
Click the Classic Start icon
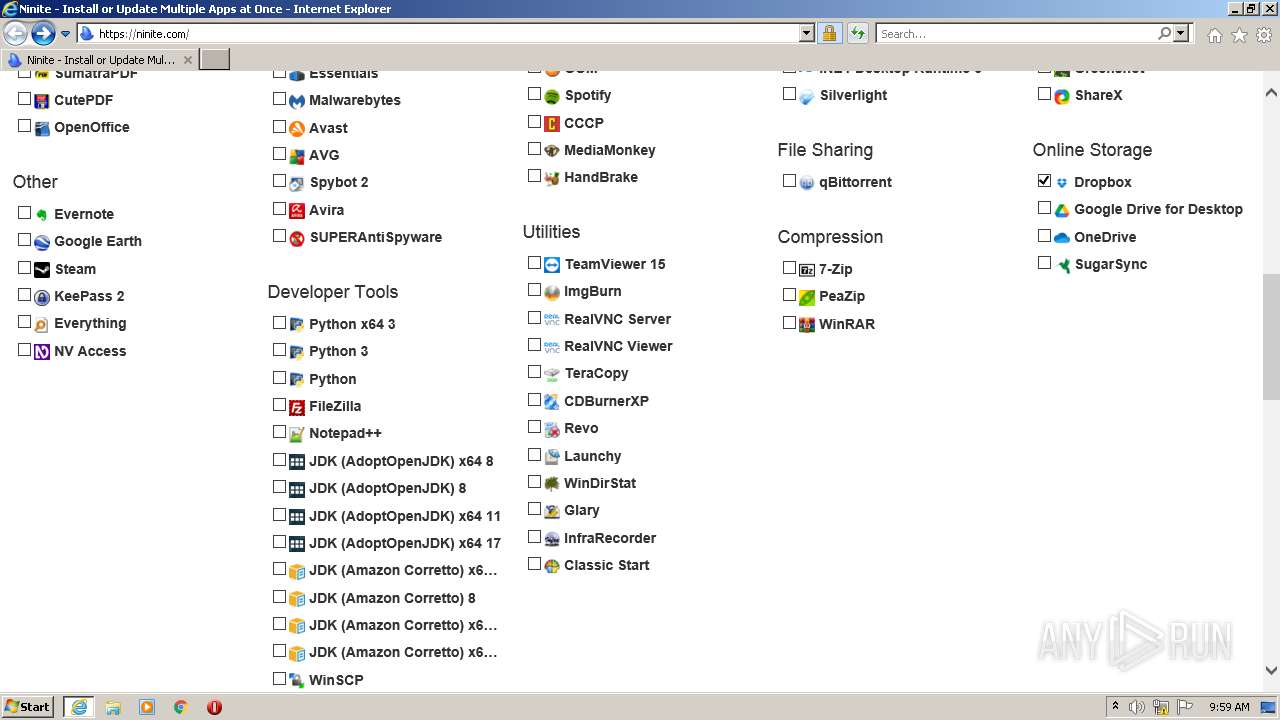pos(552,566)
